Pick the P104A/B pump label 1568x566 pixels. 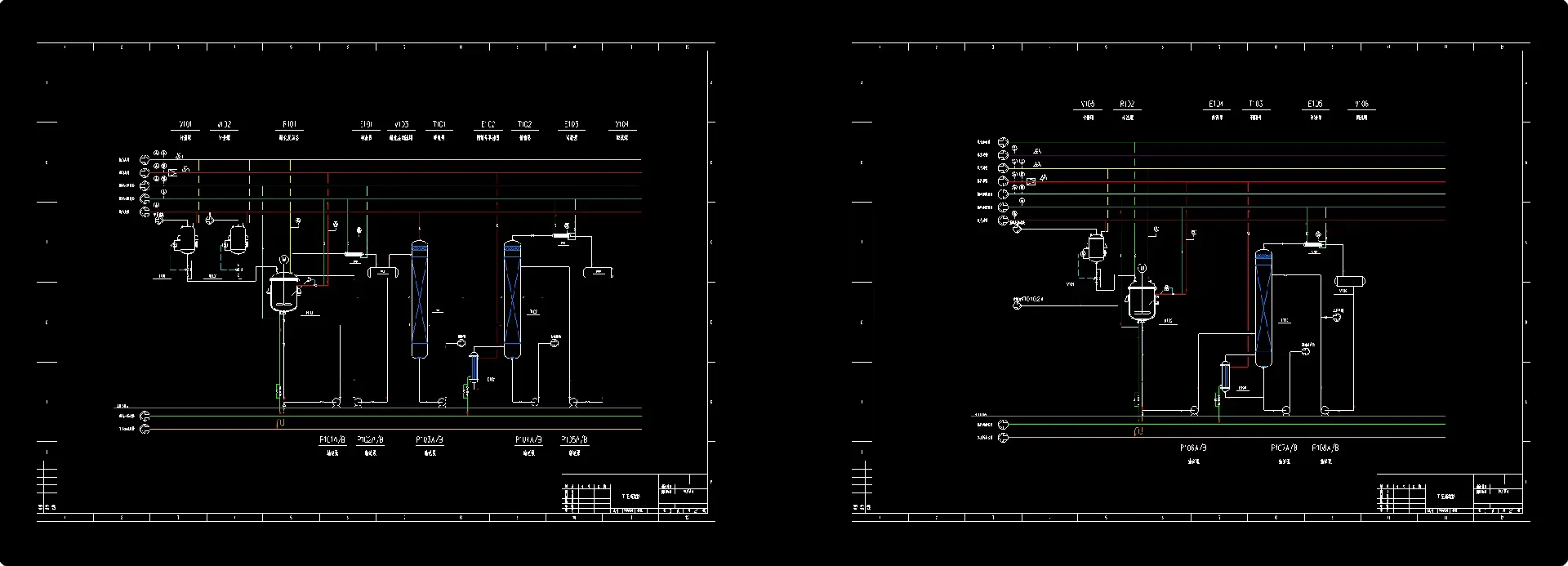[x=528, y=440]
